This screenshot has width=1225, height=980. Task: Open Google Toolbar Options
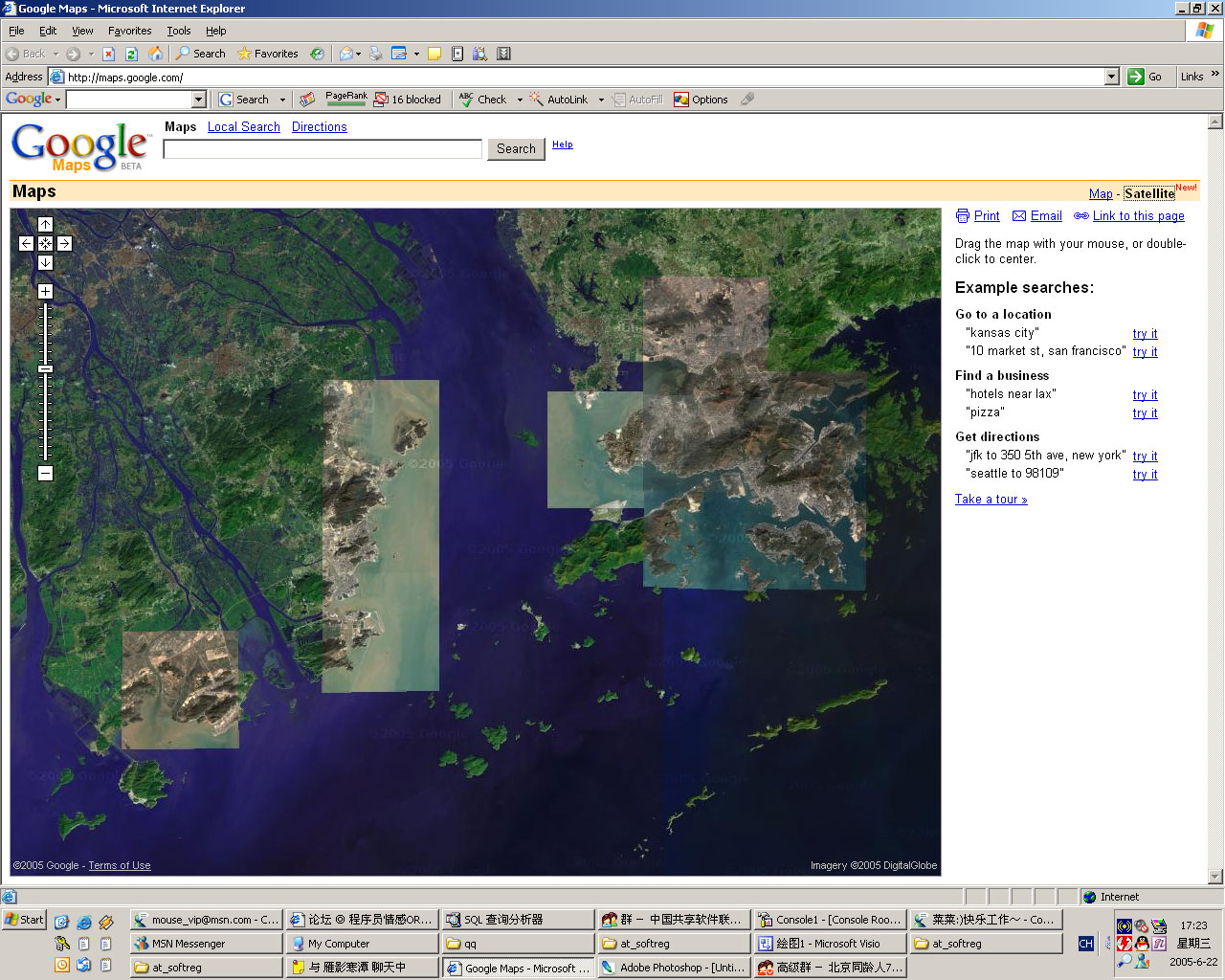702,100
